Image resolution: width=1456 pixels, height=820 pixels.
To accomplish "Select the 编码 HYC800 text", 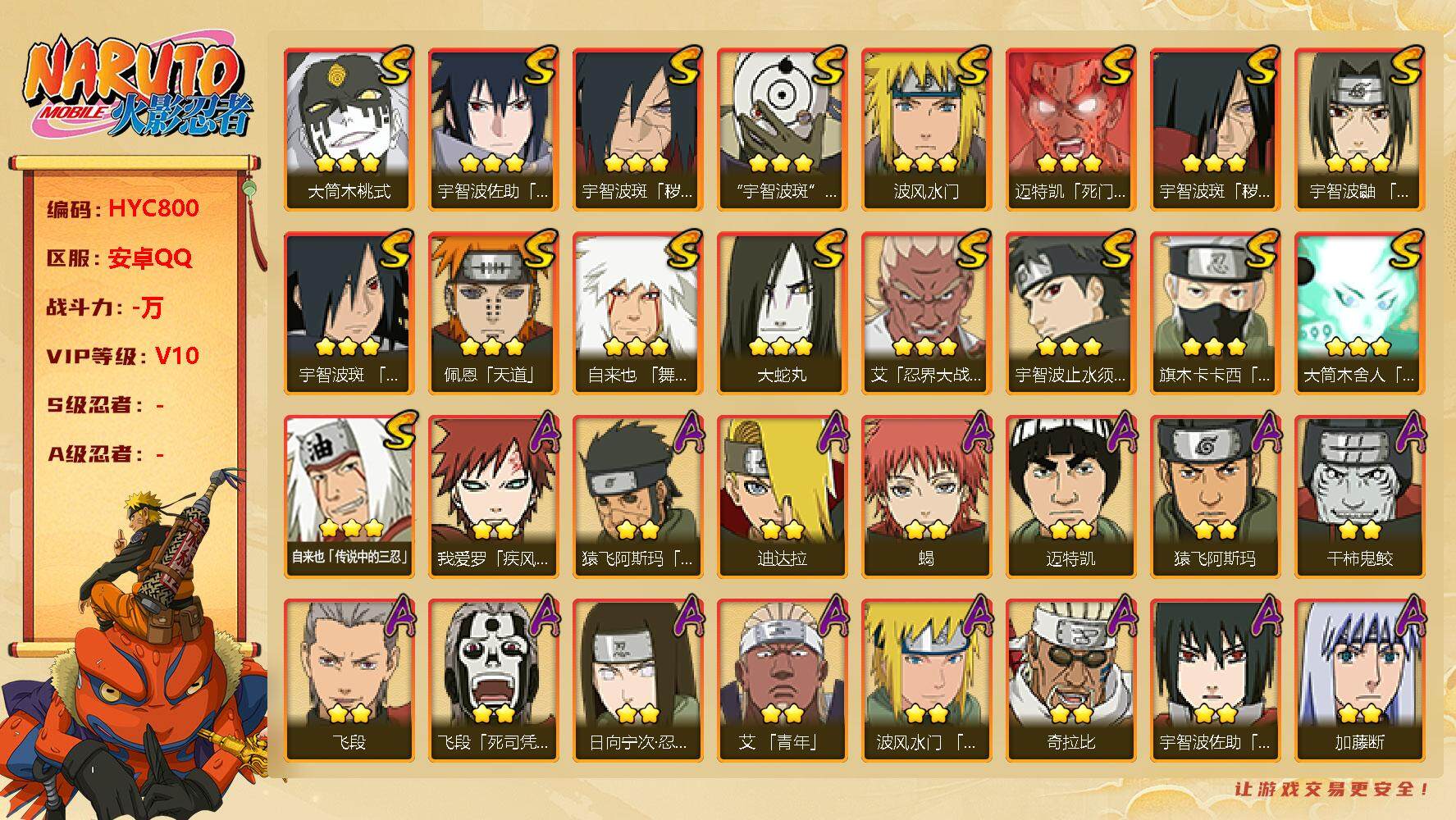I will tap(123, 208).
